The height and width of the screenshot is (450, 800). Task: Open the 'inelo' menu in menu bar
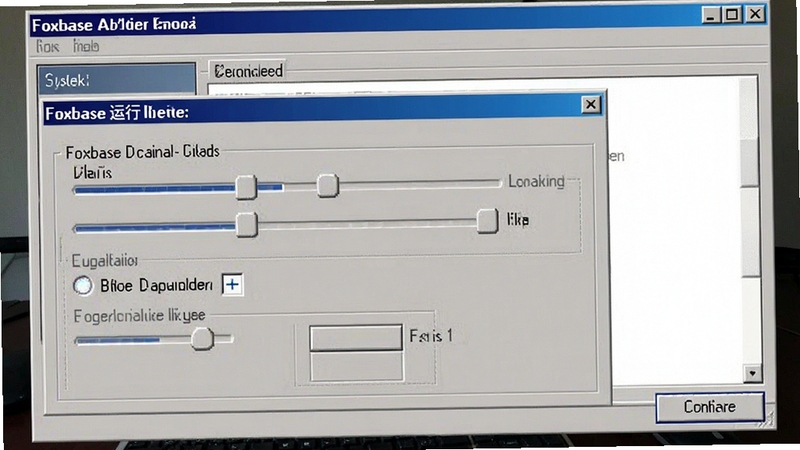tap(86, 46)
